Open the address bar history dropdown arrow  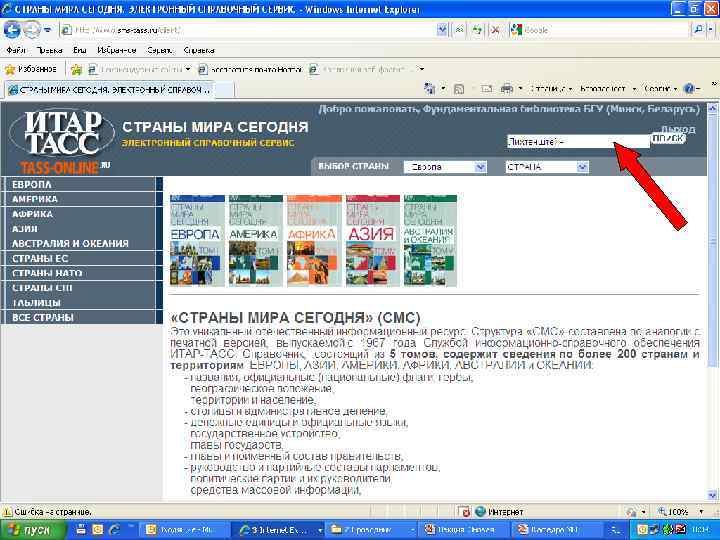[x=442, y=30]
